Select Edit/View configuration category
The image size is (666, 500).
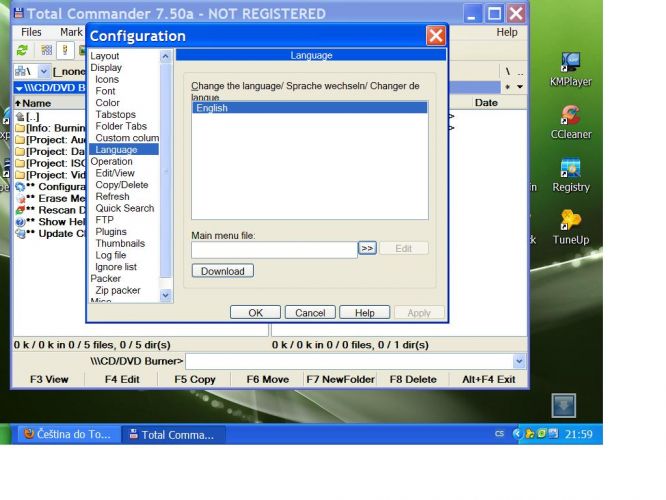click(x=115, y=173)
